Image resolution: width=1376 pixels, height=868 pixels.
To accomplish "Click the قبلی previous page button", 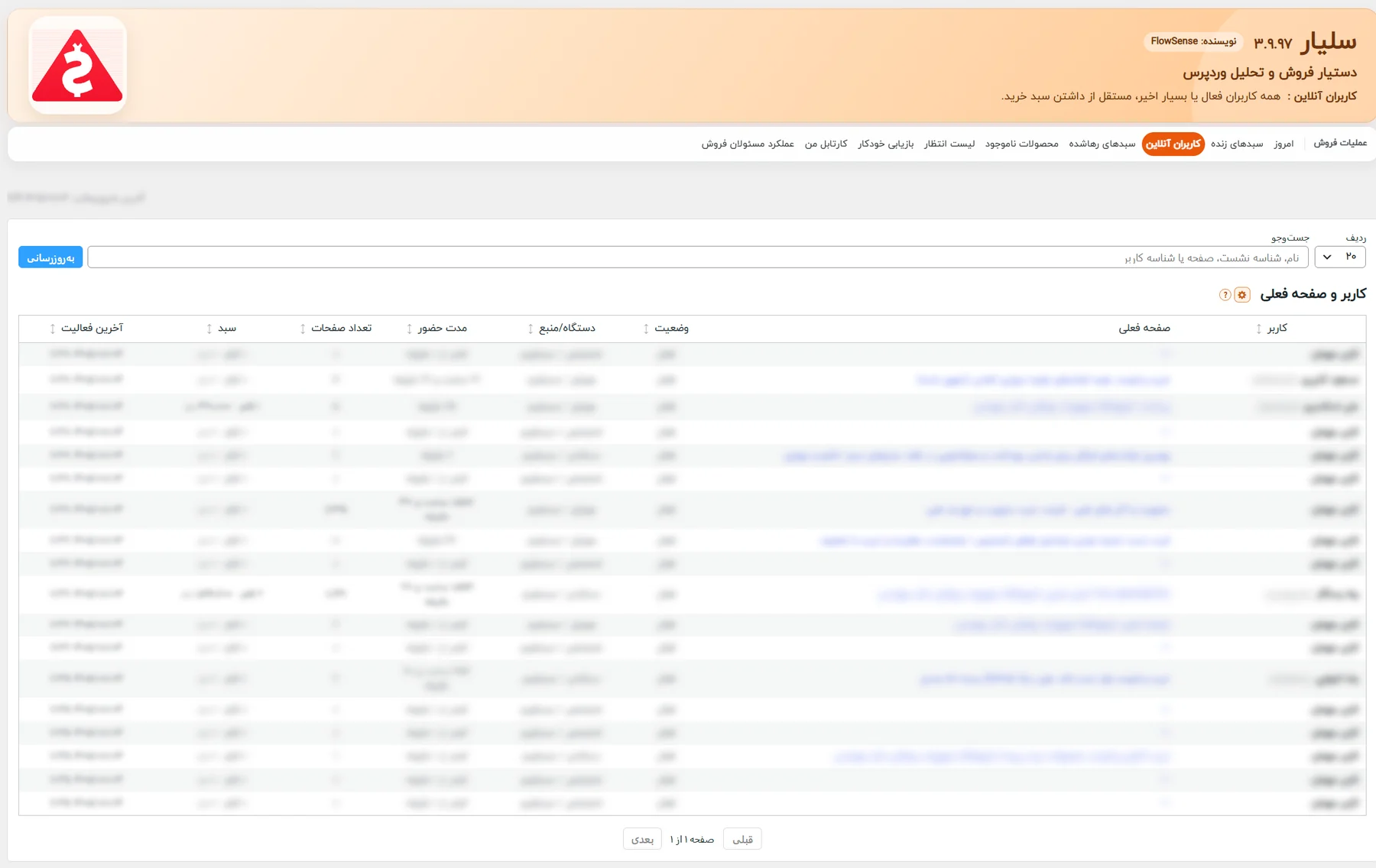I will tap(742, 839).
